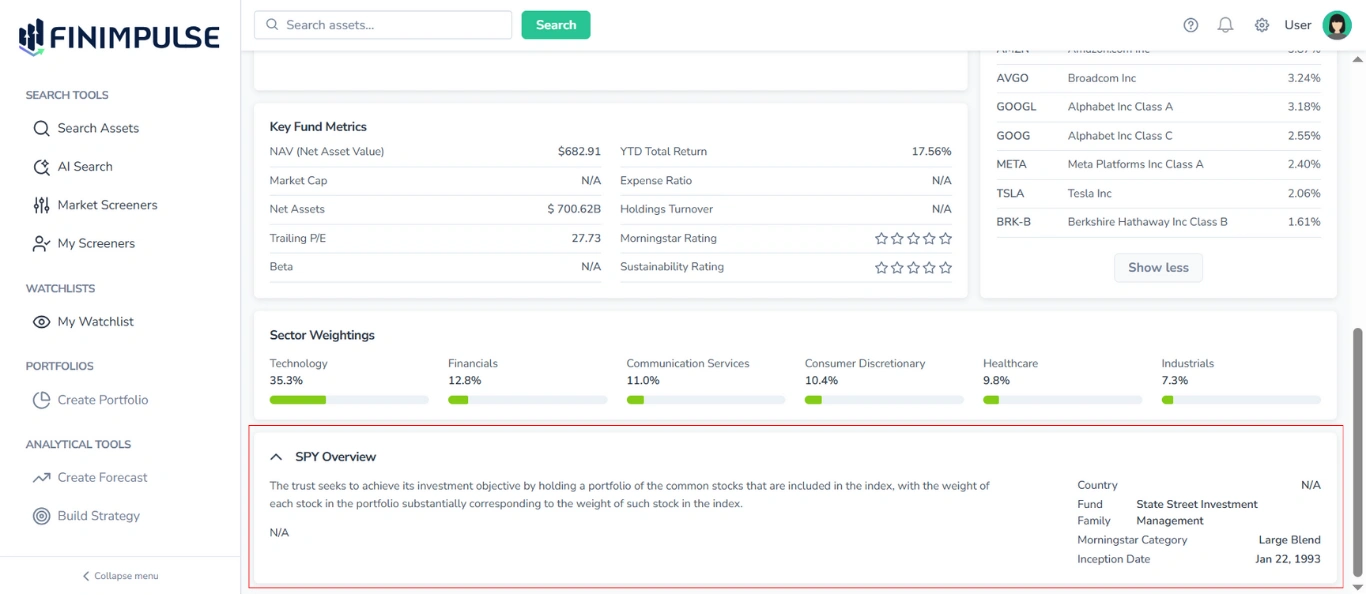Select Create Forecast tool
This screenshot has width=1366, height=595.
point(103,477)
